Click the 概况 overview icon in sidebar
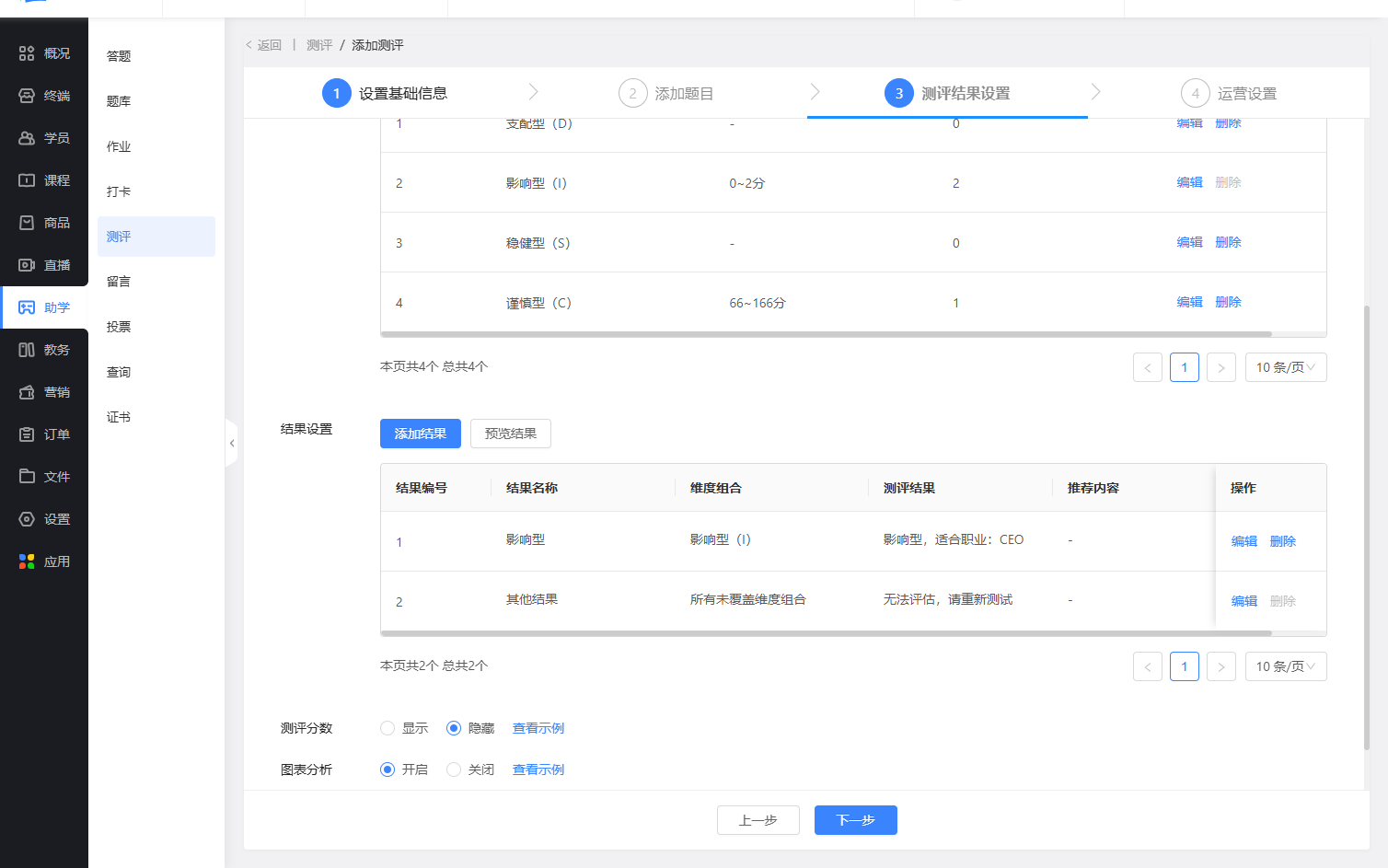 tap(27, 53)
